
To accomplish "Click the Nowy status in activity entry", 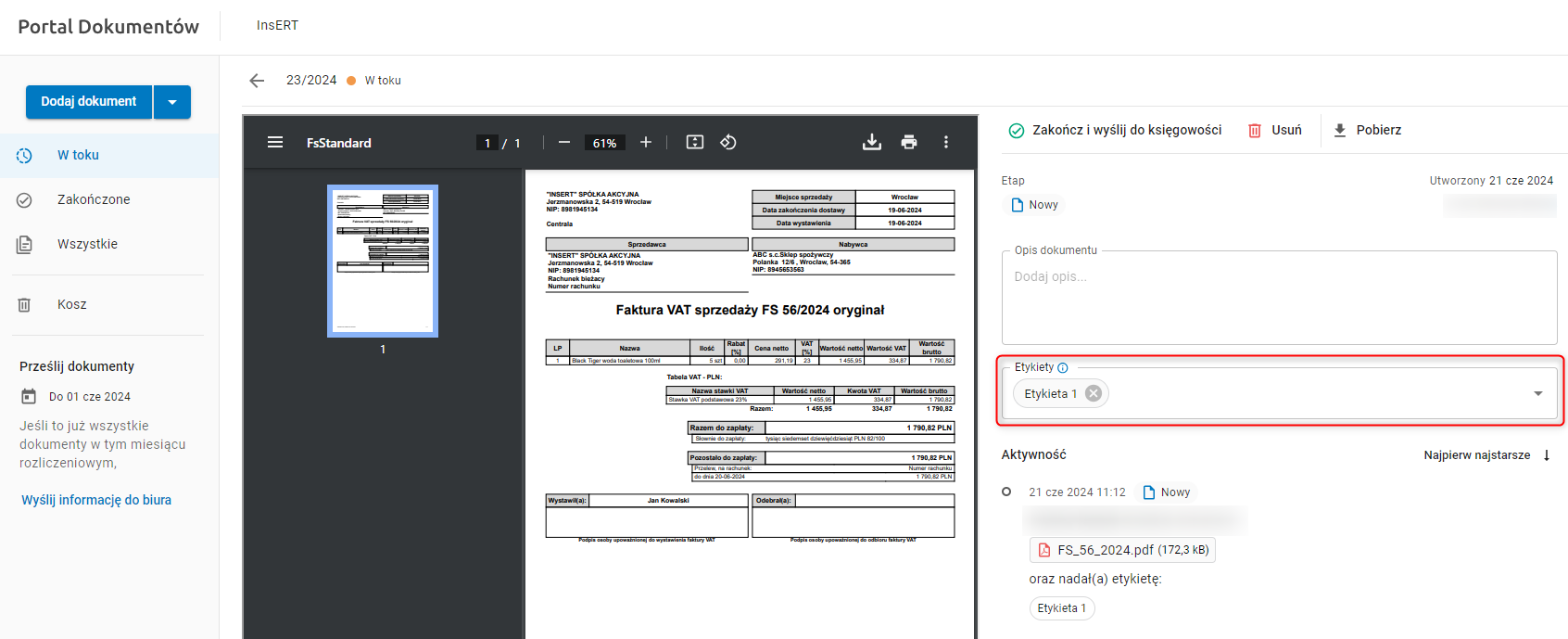I will [x=1167, y=492].
